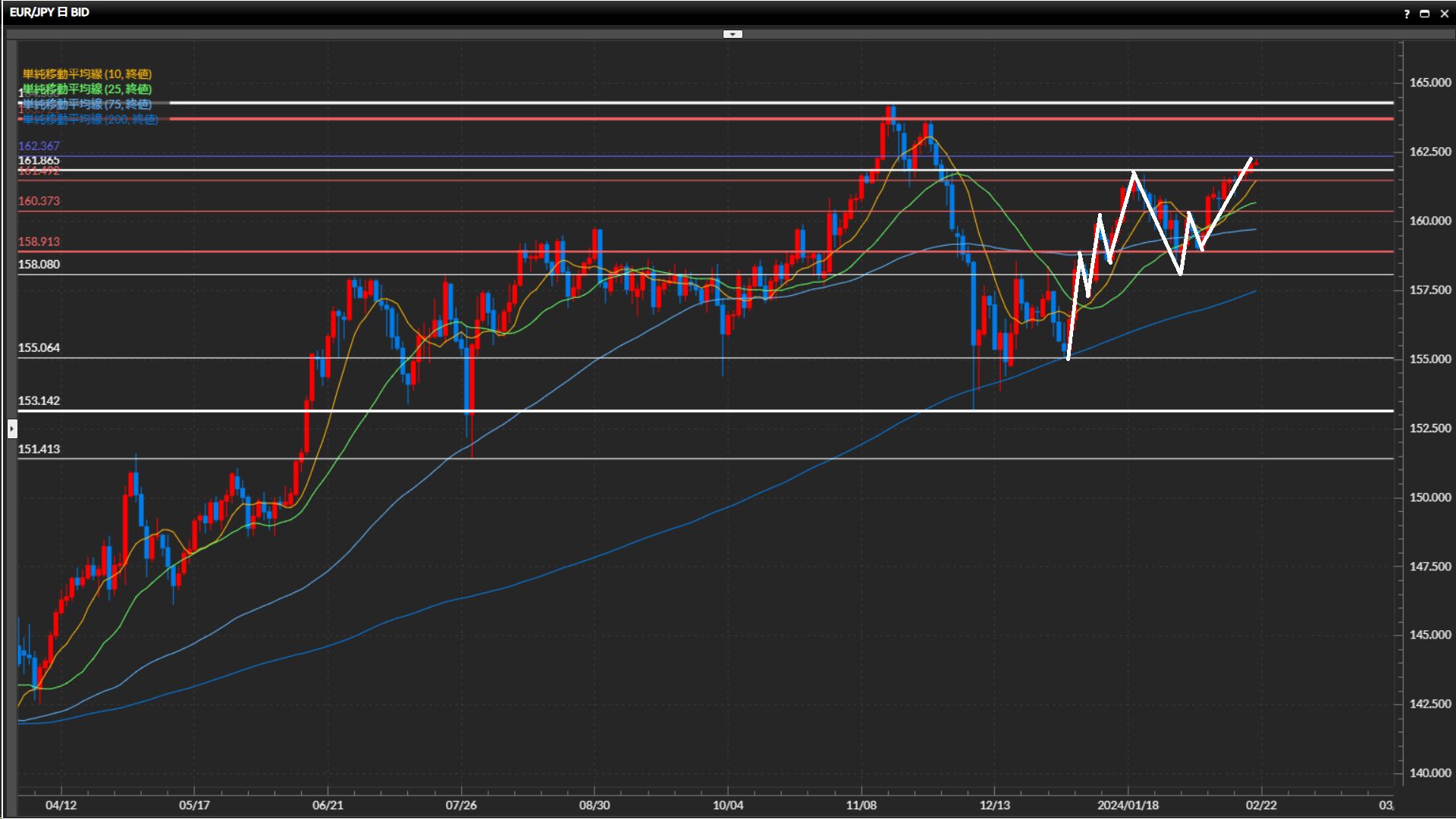Select the 75-period moving average label
The height and width of the screenshot is (819, 1456).
(x=87, y=104)
